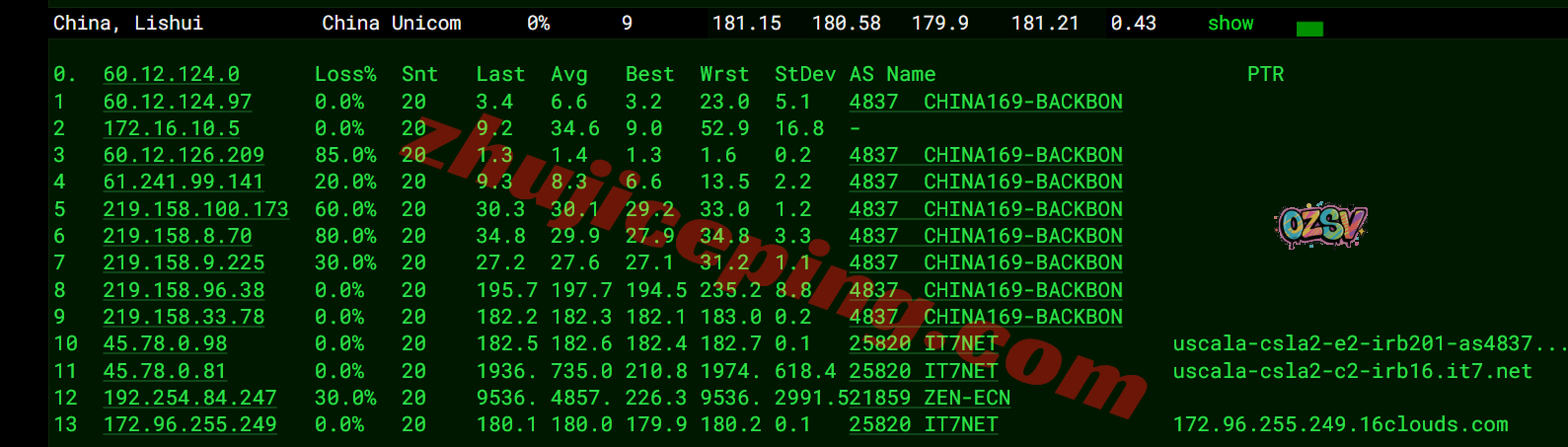
Task: Open the 45.78.0.81 IP link
Action: coord(165,371)
